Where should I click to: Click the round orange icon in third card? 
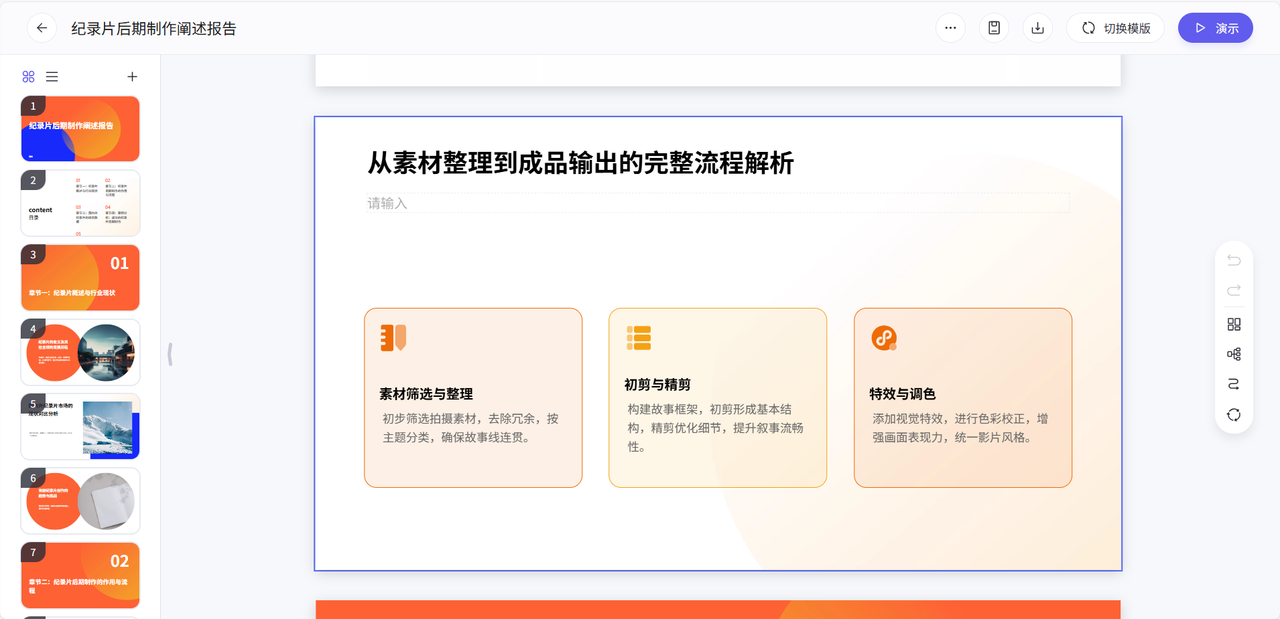(x=884, y=338)
